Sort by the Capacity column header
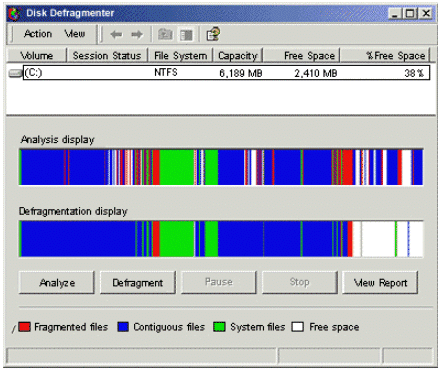Image resolution: width=440 pixels, height=370 pixels. point(238,55)
